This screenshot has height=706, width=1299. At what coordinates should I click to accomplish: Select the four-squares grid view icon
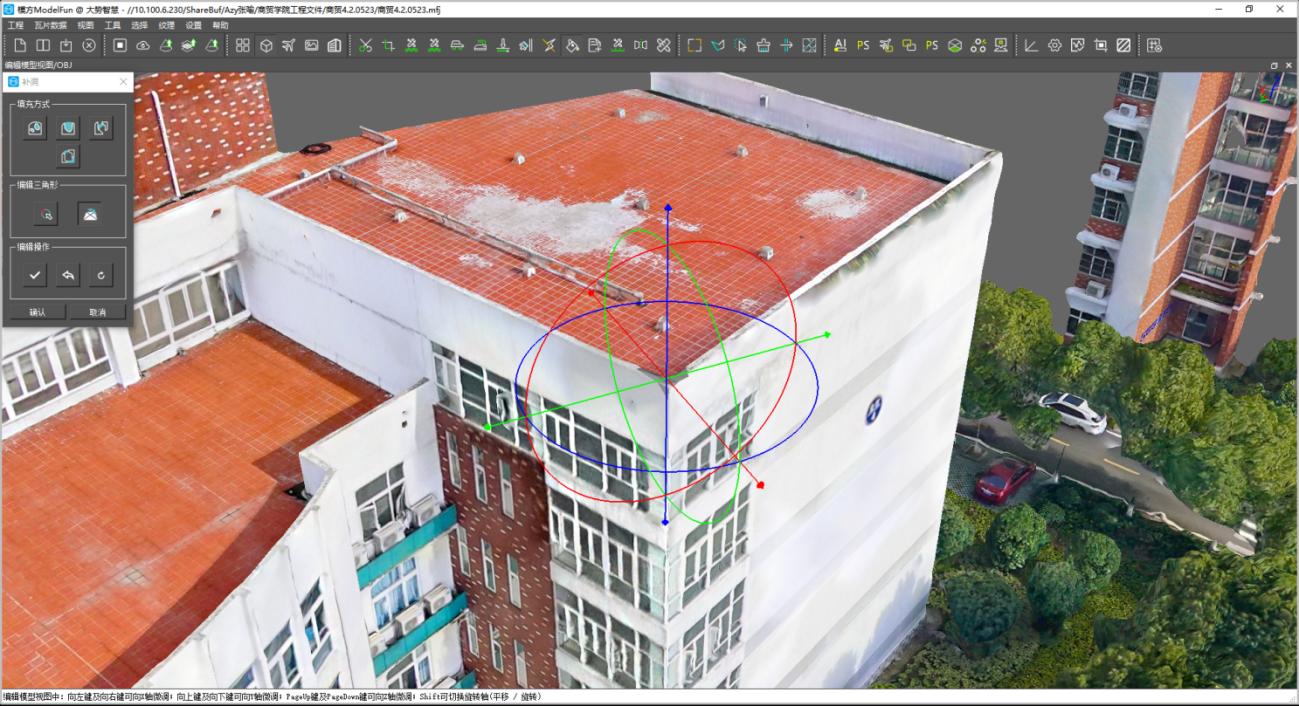[x=243, y=45]
